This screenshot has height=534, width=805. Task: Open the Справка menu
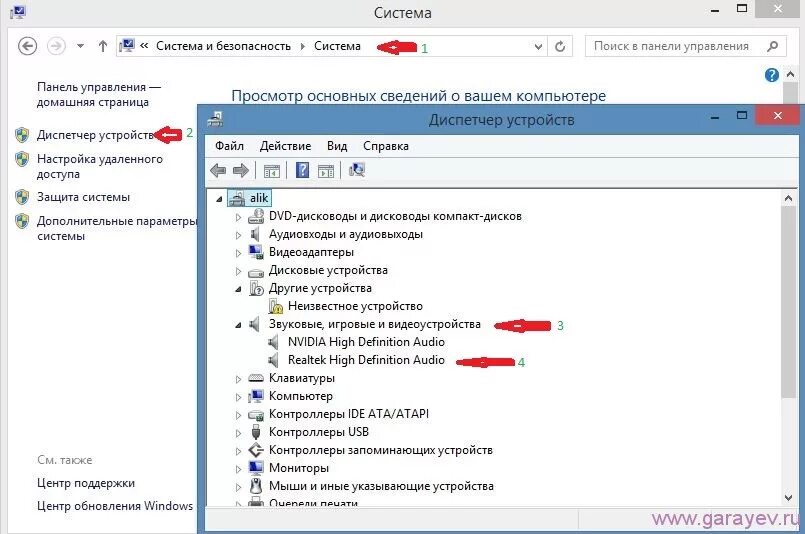386,146
